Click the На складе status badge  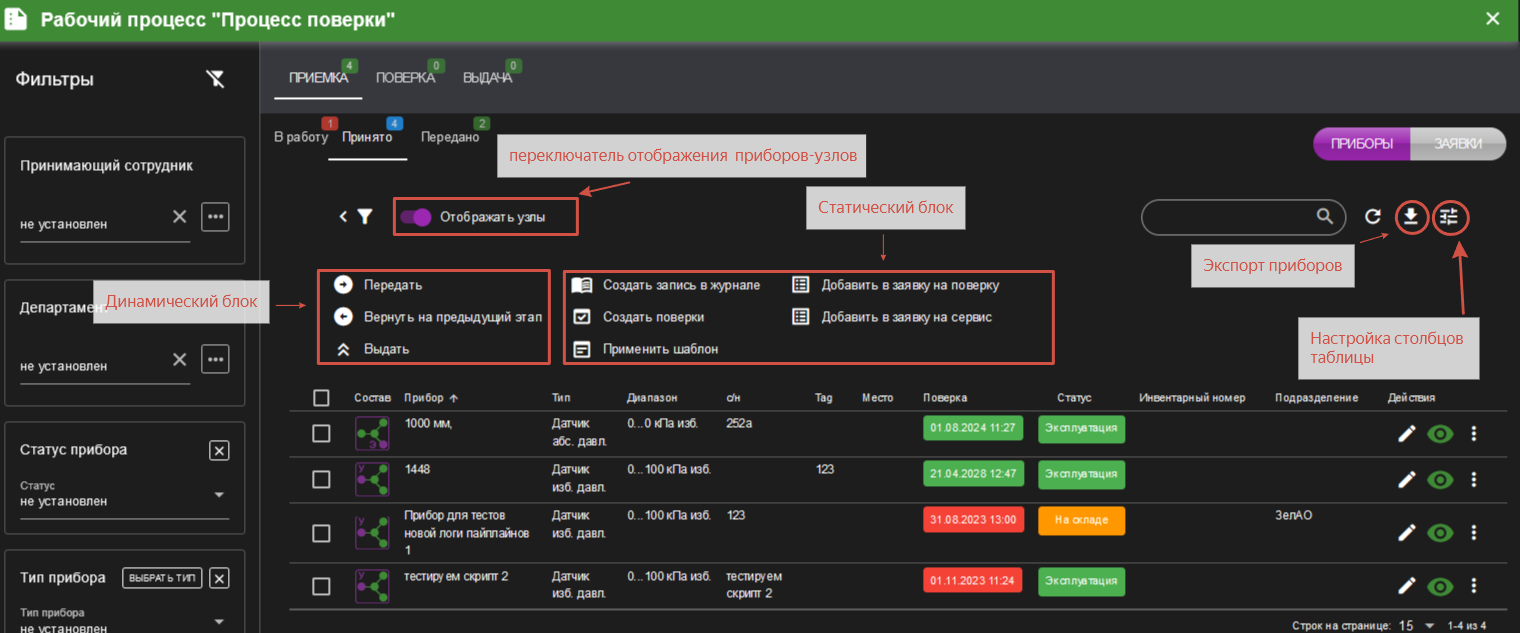coord(1081,520)
